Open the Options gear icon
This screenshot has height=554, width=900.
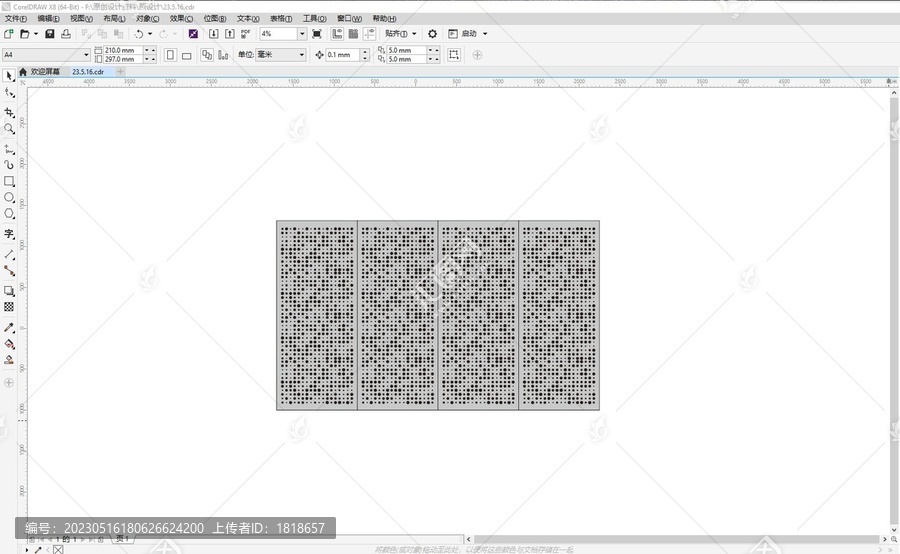pyautogui.click(x=433, y=34)
